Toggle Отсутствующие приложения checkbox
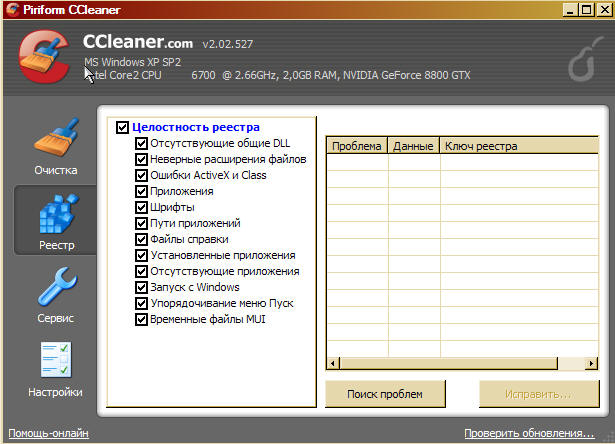This screenshot has height=444, width=615. point(141,271)
